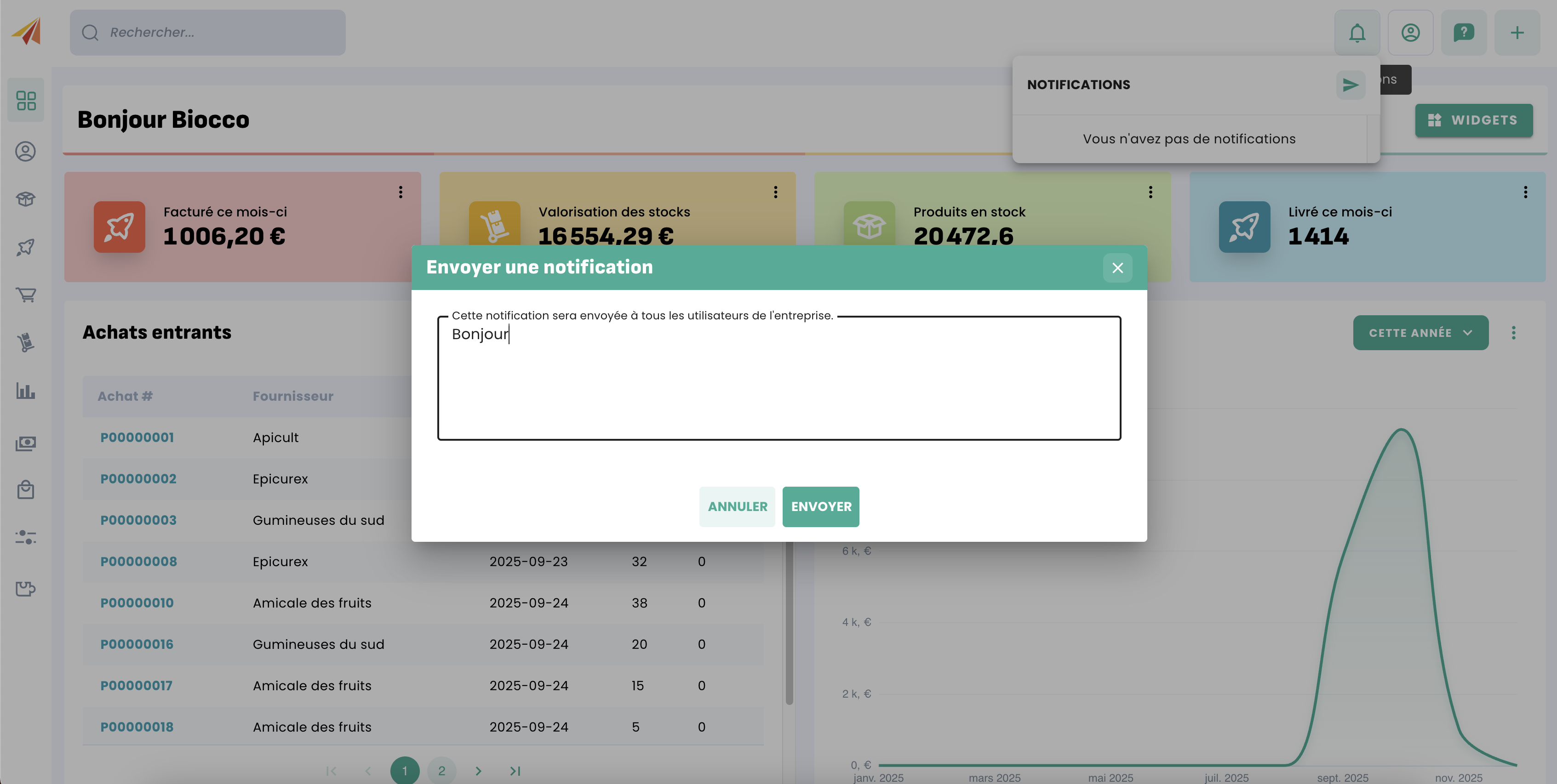The image size is (1557, 784).
Task: Expand the Cette Année dropdown
Action: click(x=1420, y=333)
